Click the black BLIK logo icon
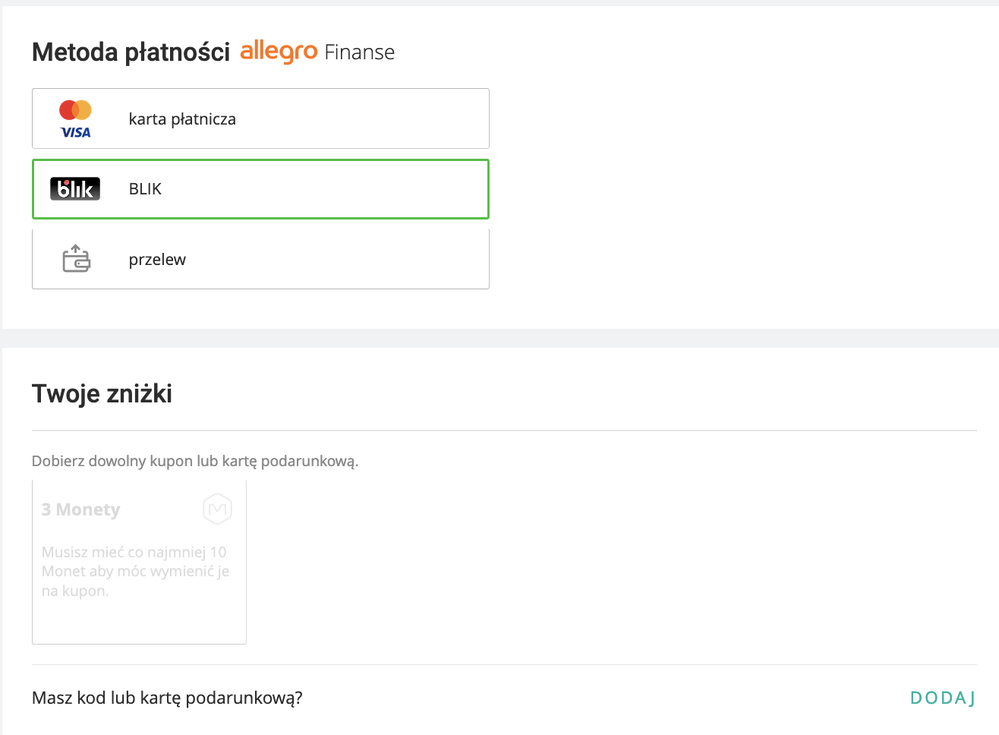 tap(75, 189)
